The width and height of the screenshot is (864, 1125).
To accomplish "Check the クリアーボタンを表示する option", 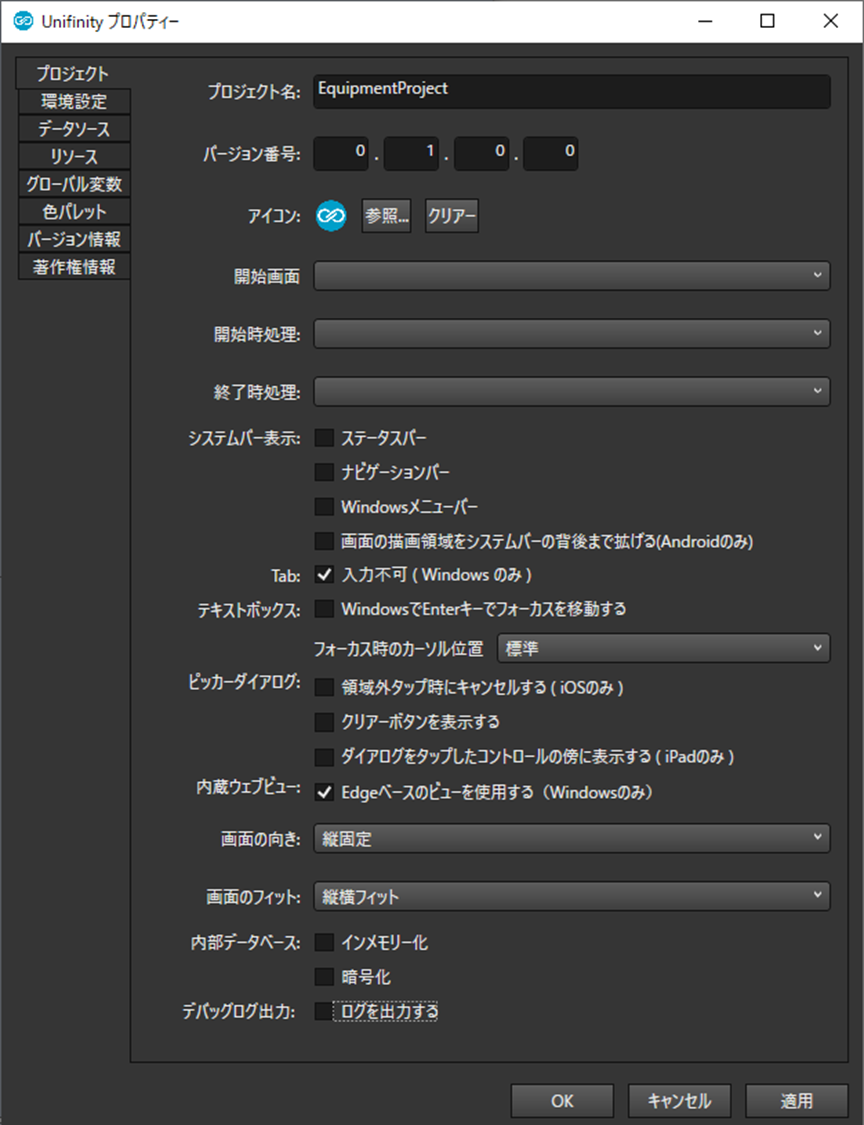I will (x=324, y=722).
